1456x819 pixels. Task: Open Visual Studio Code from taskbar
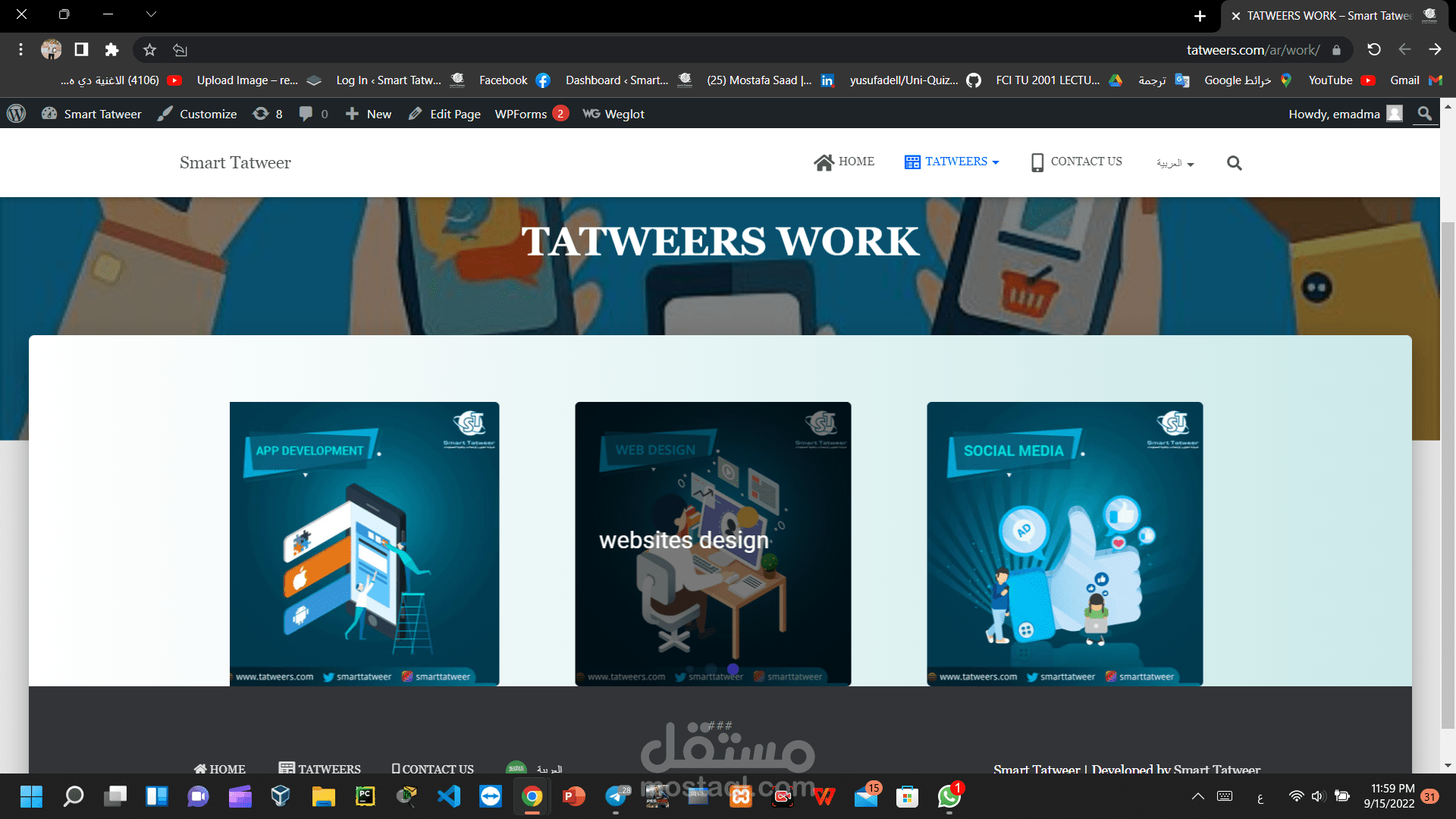coord(448,796)
